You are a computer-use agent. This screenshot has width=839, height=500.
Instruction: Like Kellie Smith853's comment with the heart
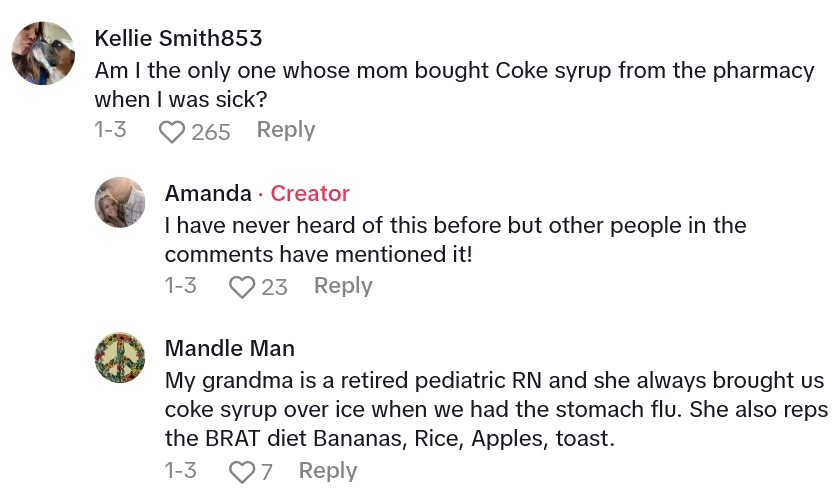tap(172, 131)
